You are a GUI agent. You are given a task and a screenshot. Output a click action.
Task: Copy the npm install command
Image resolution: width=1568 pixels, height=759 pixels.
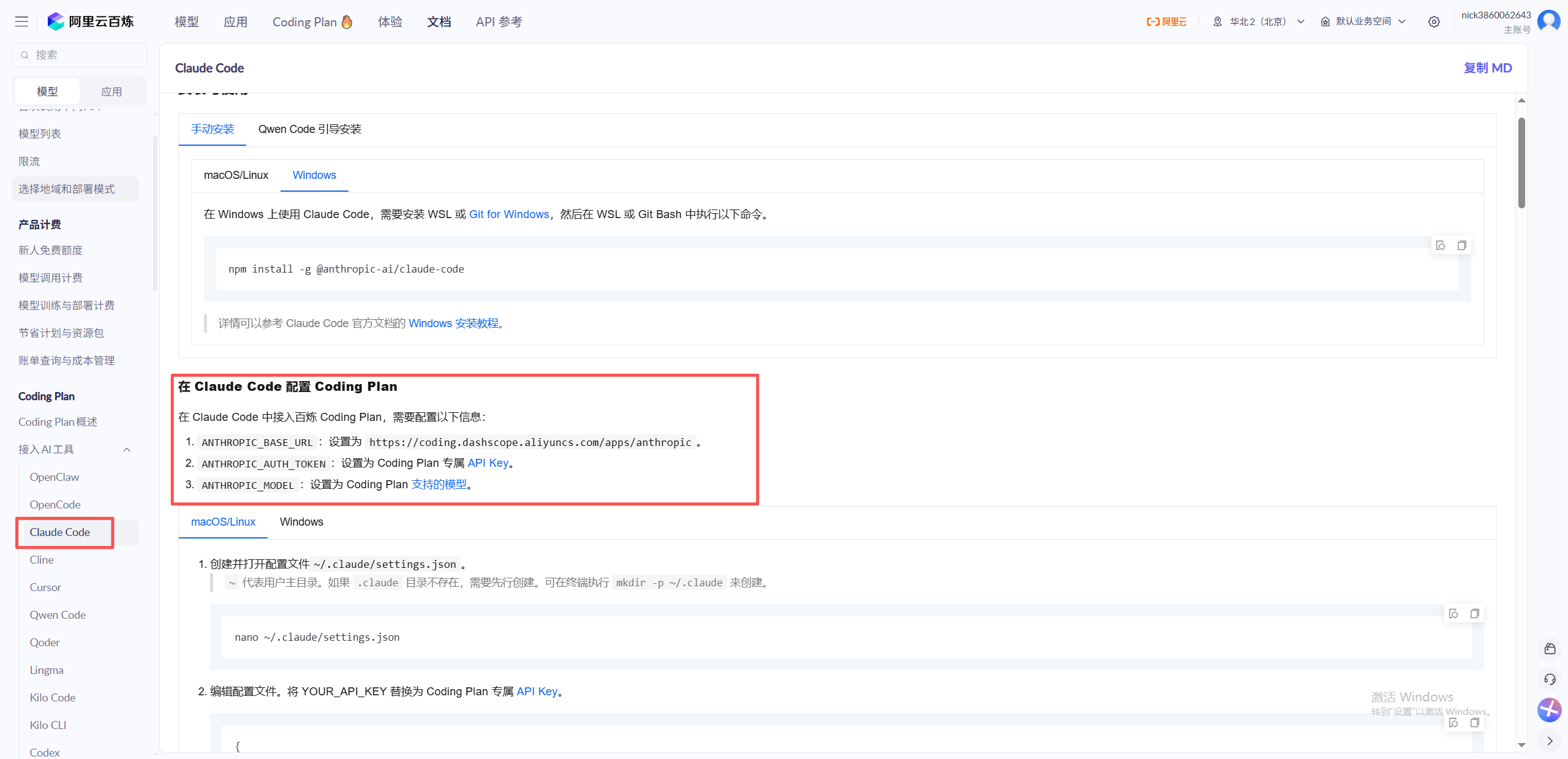[x=1461, y=246]
